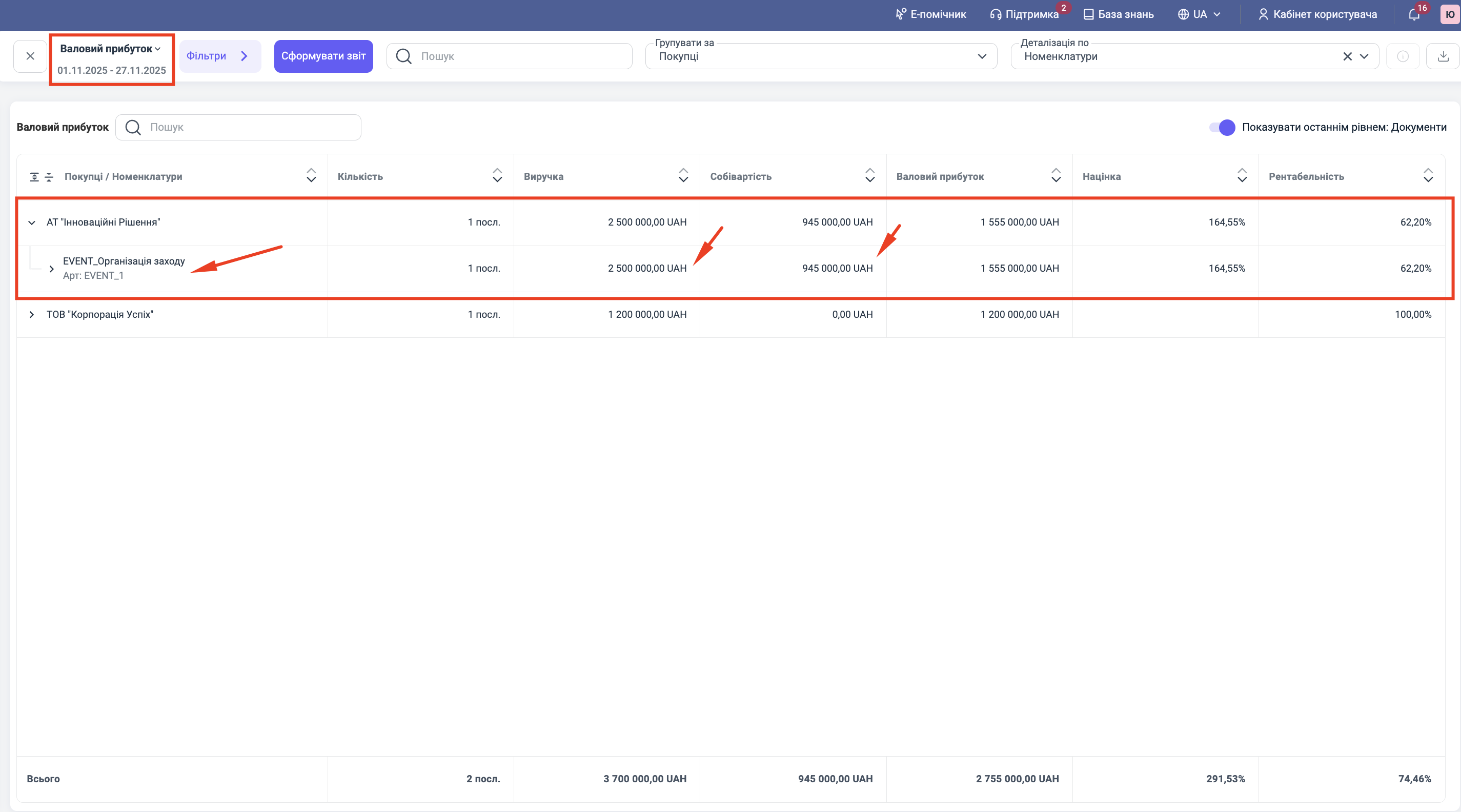Click the expand all rows icon

point(34,177)
